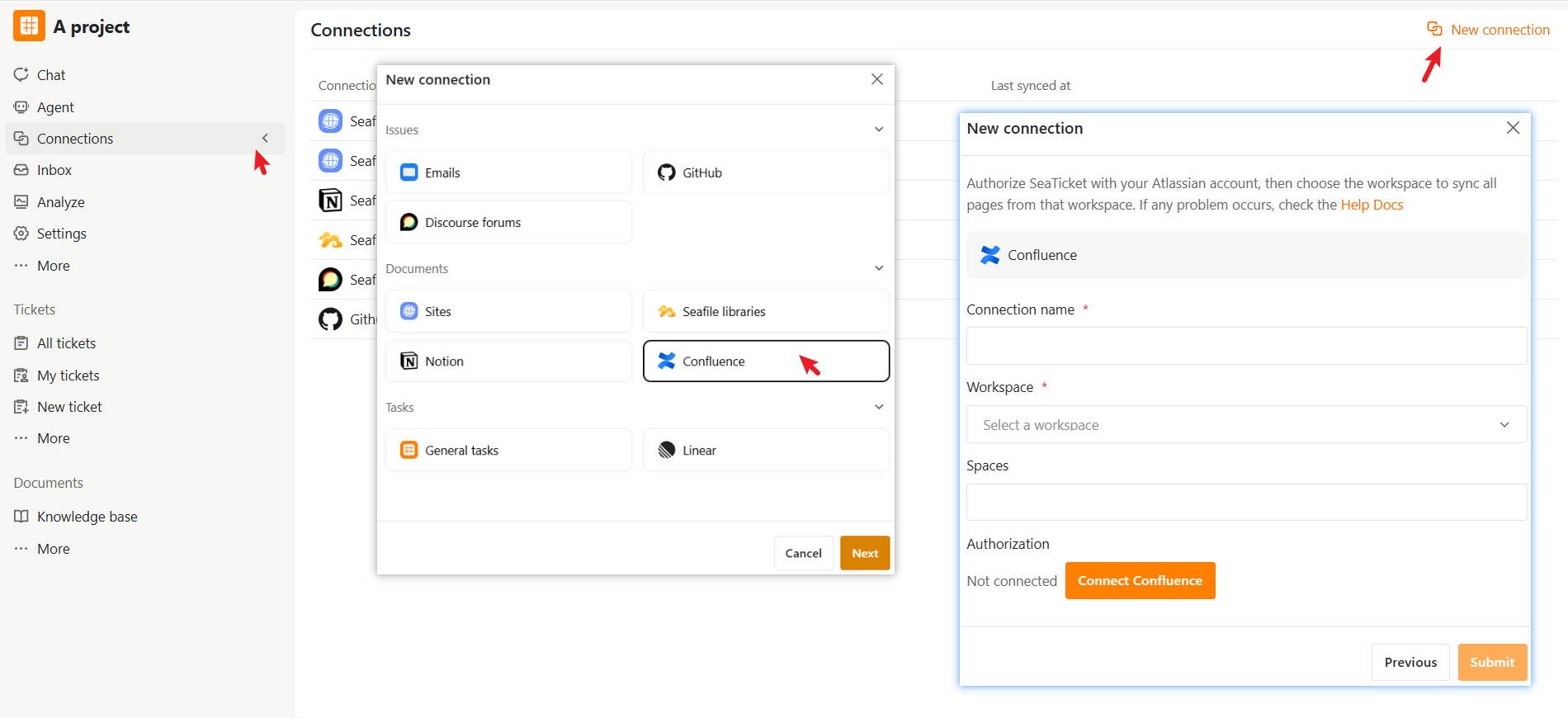Collapse sidebar using Connections row arrow
Image resolution: width=1568 pixels, height=718 pixels.
tap(265, 138)
